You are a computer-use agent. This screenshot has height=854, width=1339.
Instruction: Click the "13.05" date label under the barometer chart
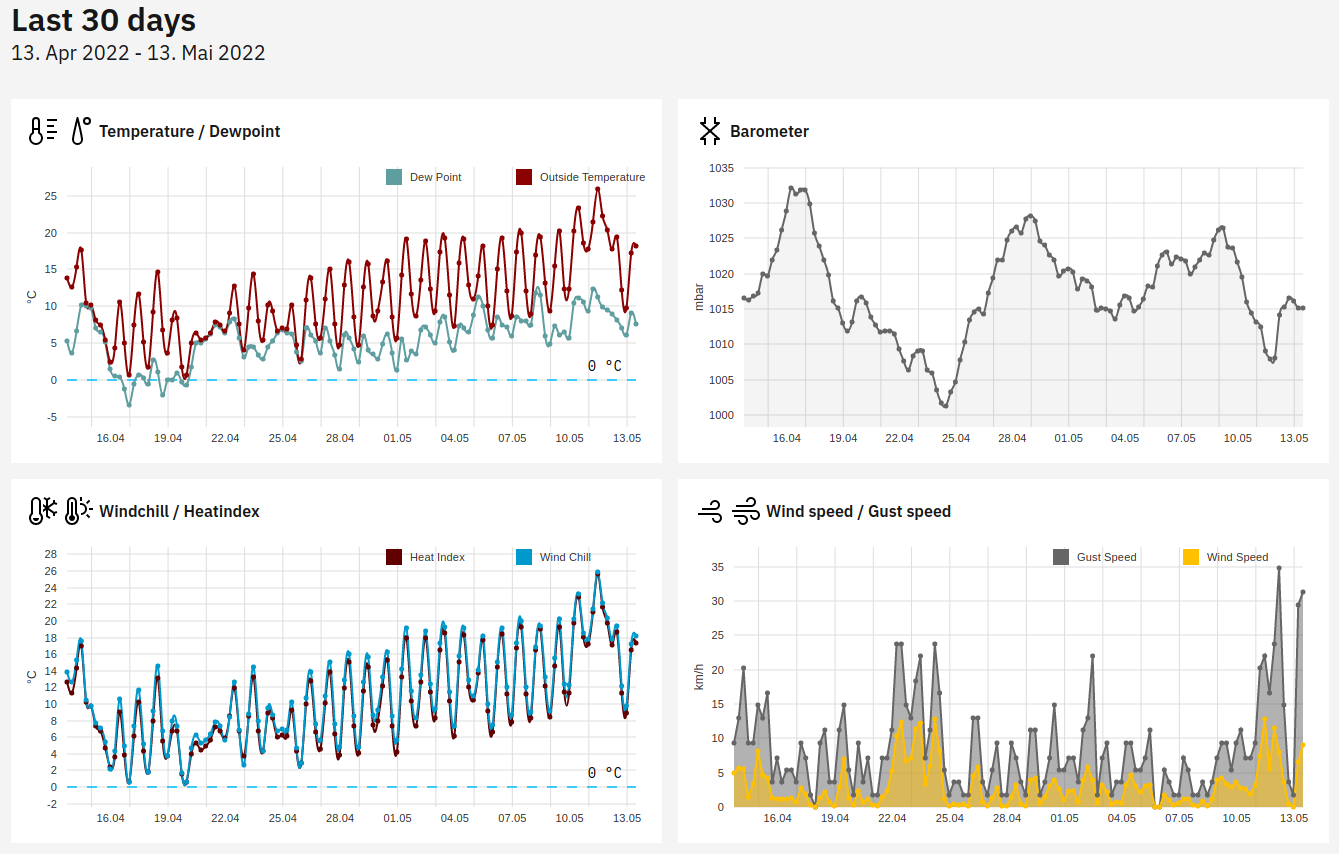[1295, 438]
